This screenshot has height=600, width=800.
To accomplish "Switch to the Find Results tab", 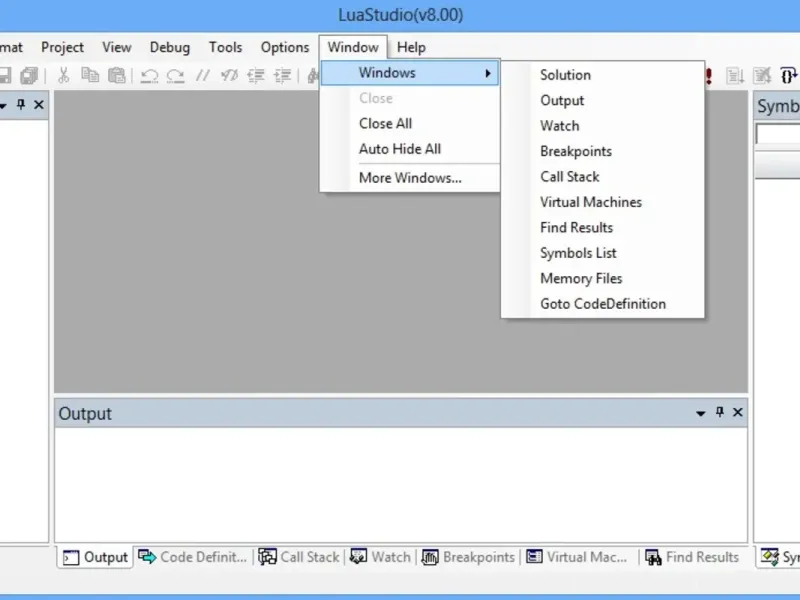I will click(692, 557).
